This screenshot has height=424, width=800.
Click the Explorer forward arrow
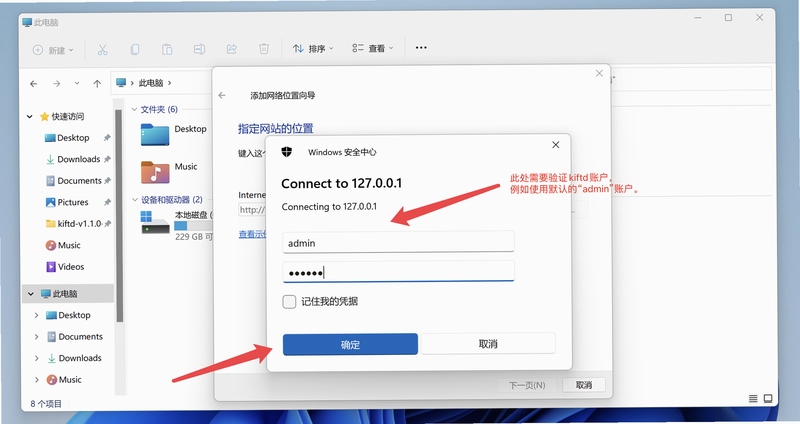pos(57,84)
